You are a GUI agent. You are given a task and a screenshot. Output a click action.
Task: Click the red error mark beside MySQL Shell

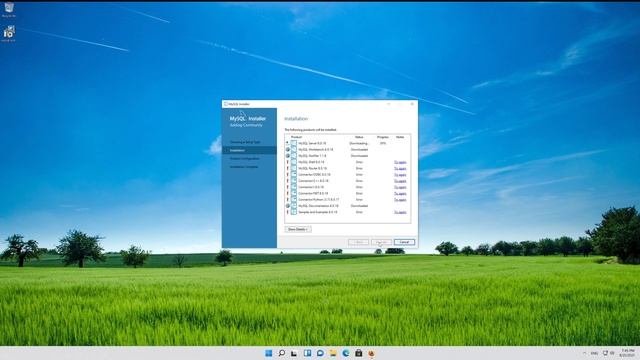click(287, 162)
